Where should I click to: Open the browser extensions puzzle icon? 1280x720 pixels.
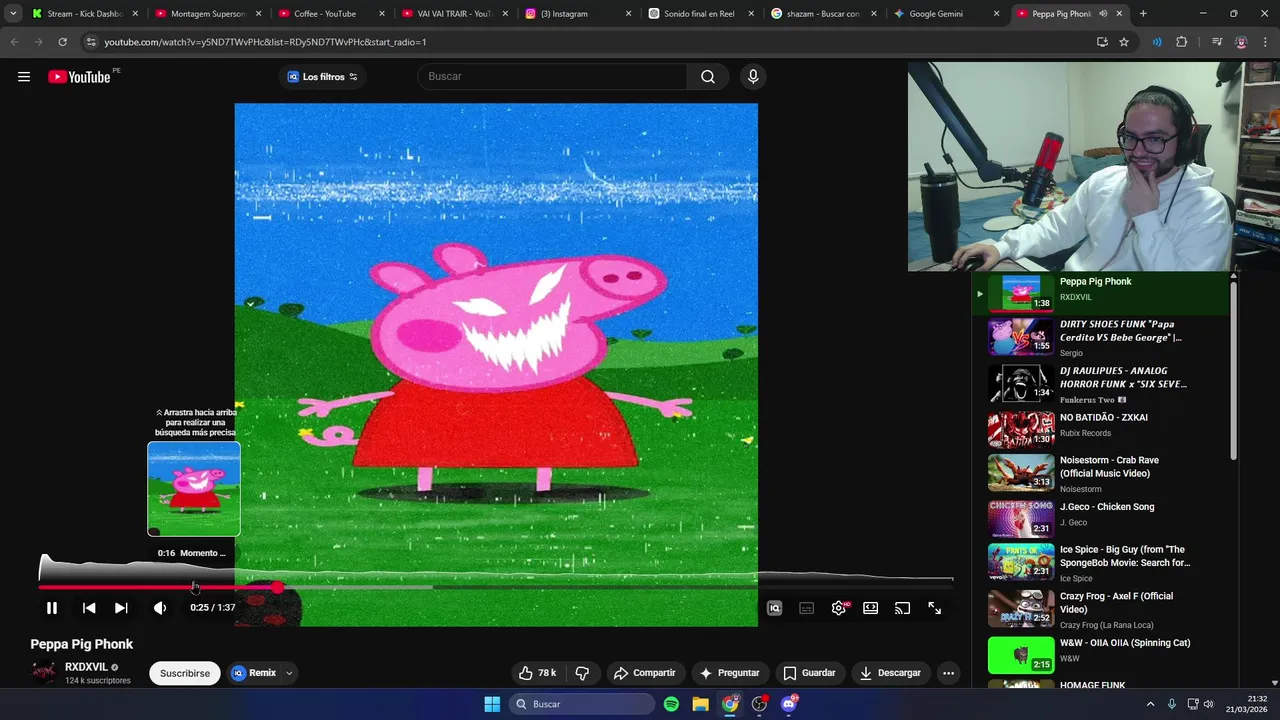[1182, 42]
